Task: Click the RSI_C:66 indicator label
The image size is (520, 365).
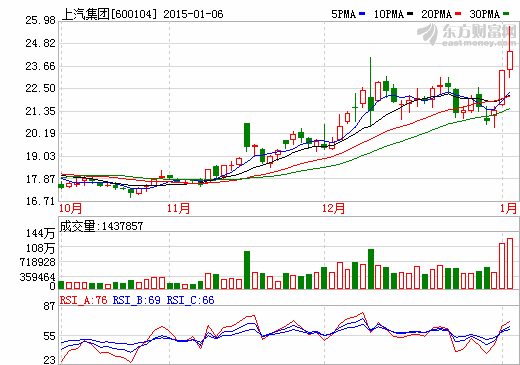Action: [x=190, y=300]
